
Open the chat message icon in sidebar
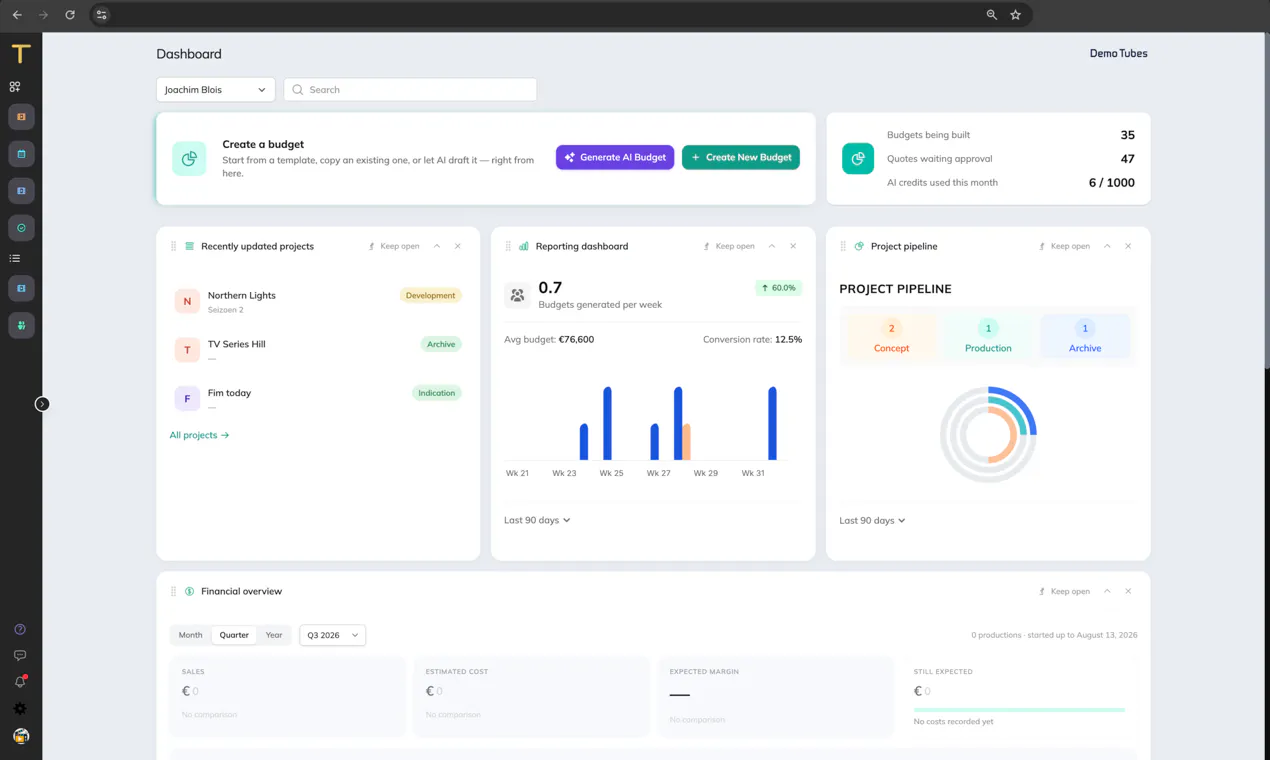[x=20, y=655]
